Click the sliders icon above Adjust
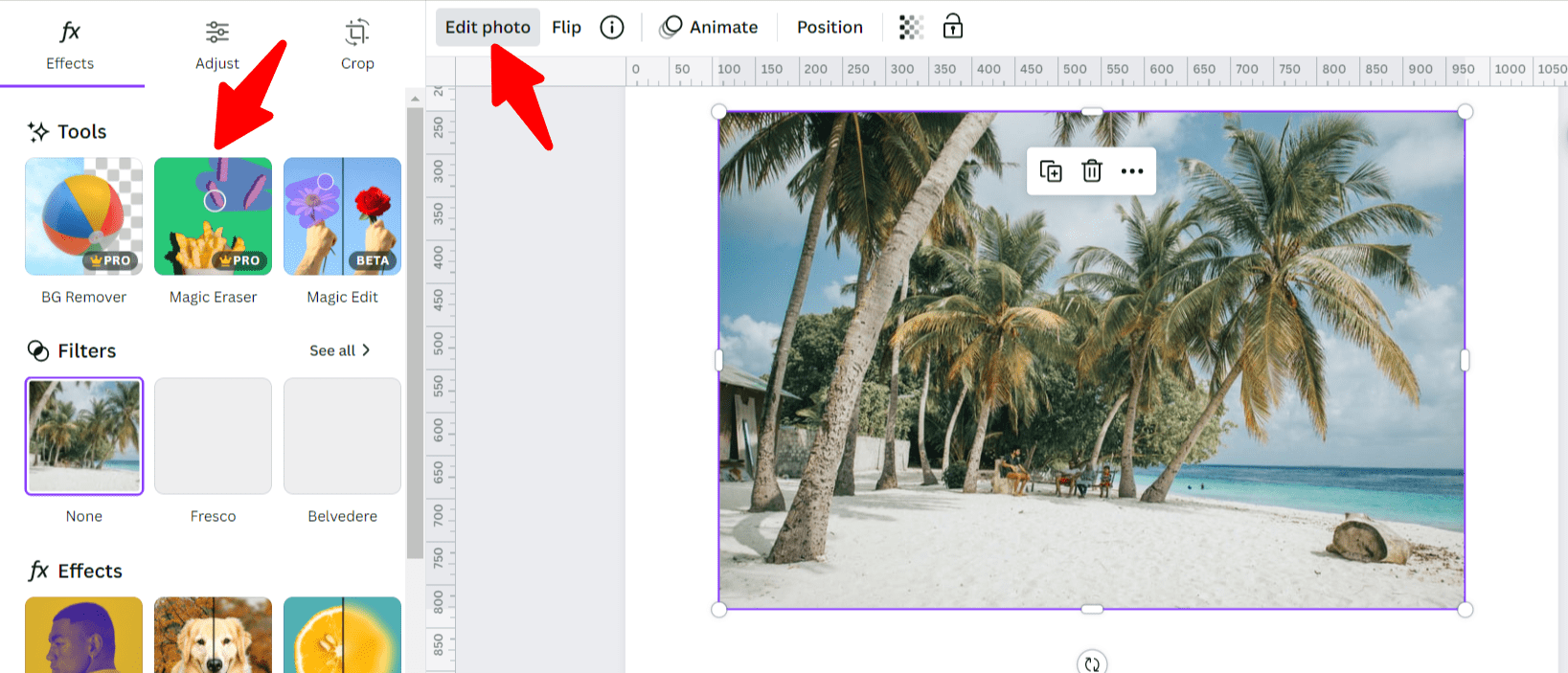Viewport: 1568px width, 673px height. point(217,32)
